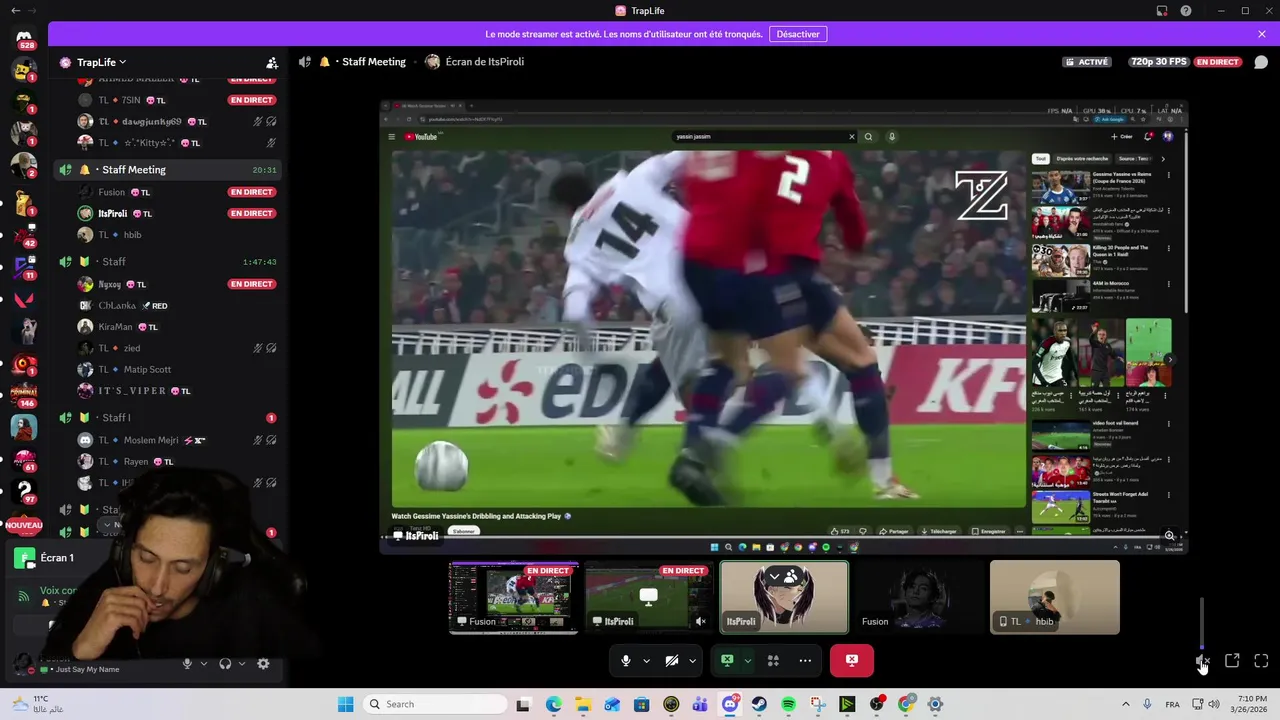Select TL hbib participant tile
The width and height of the screenshot is (1280, 720).
(x=1054, y=597)
